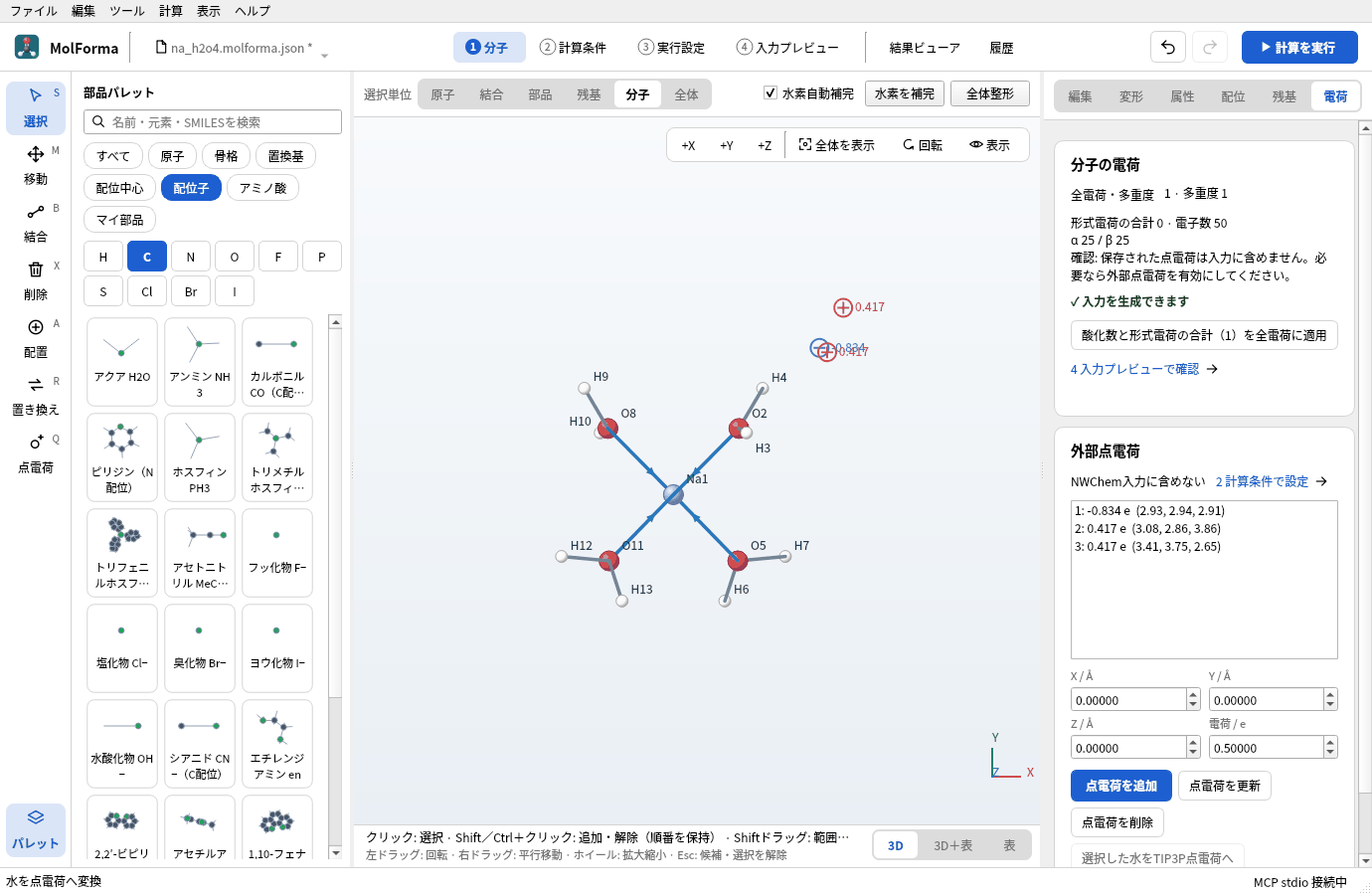1372x895 pixels.
Task: Click 全体を表示 fit-view button
Action: tap(837, 145)
